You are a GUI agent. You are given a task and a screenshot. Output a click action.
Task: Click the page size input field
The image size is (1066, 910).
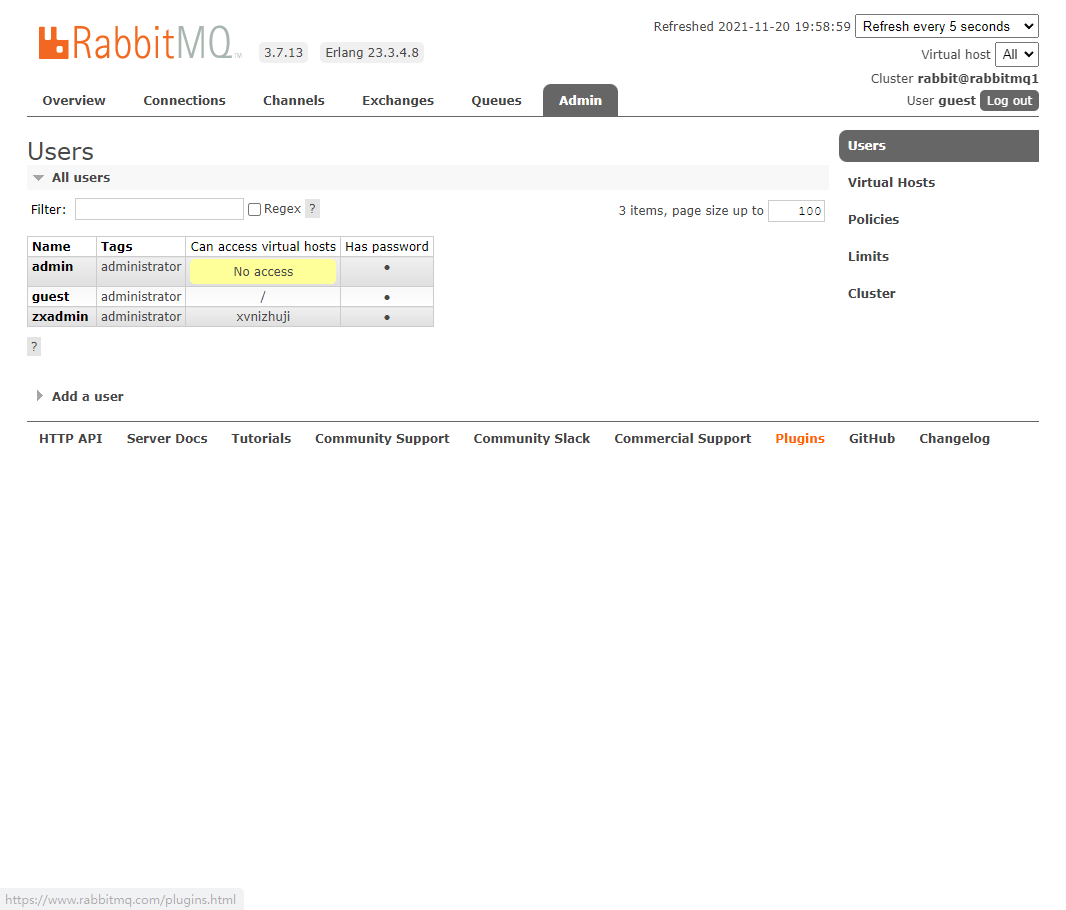click(796, 211)
